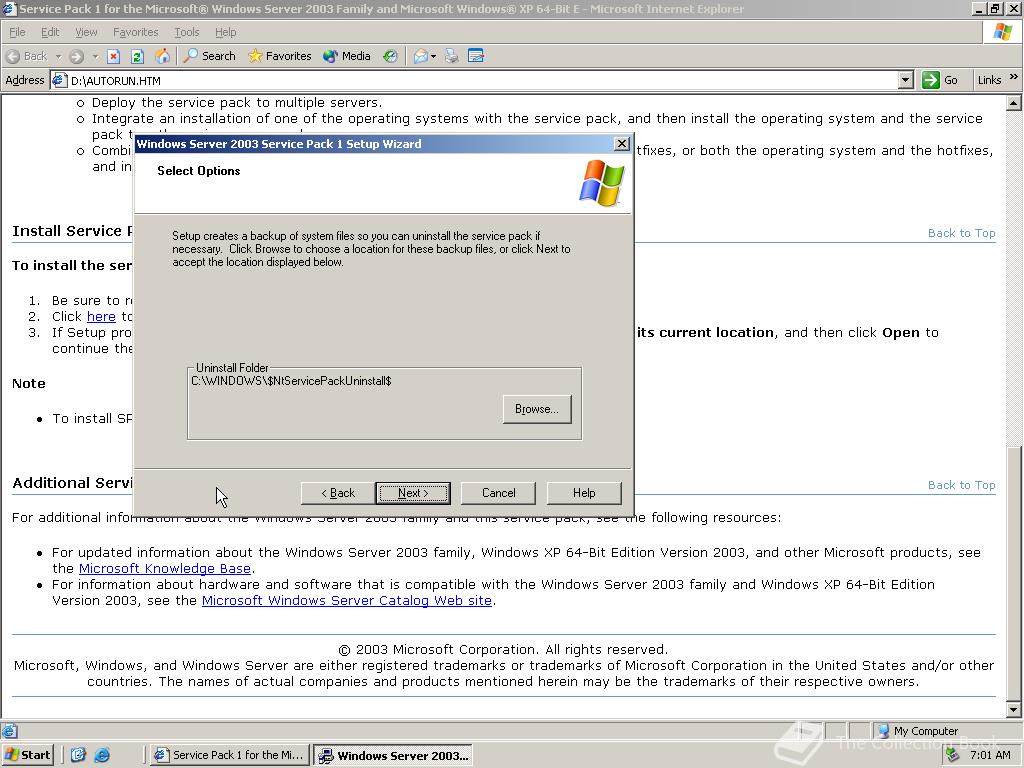Screen dimensions: 1024x768
Task: Click the Show Desktop quick launch icon
Action: [x=78, y=755]
